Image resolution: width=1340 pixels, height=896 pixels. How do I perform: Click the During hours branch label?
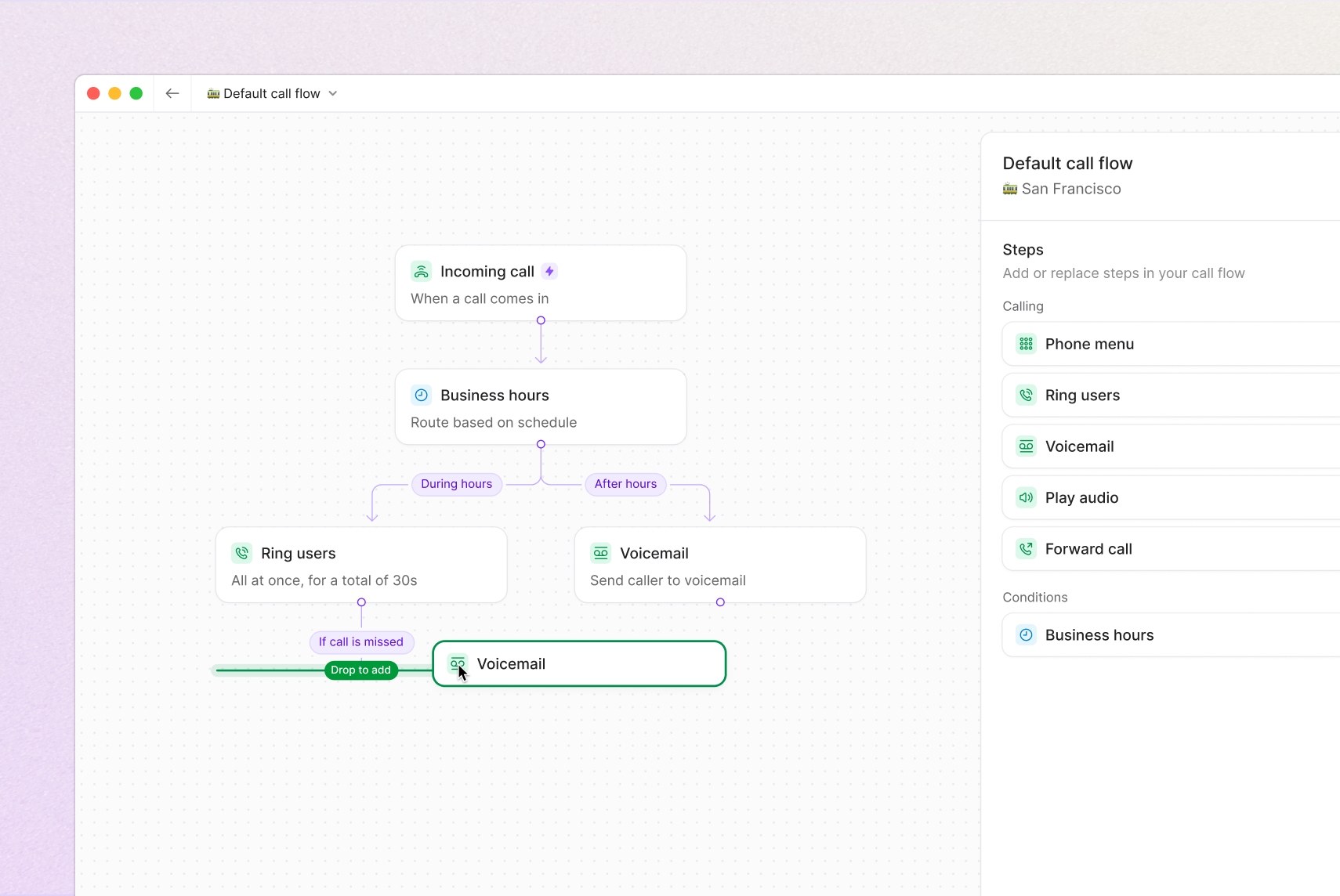[457, 484]
